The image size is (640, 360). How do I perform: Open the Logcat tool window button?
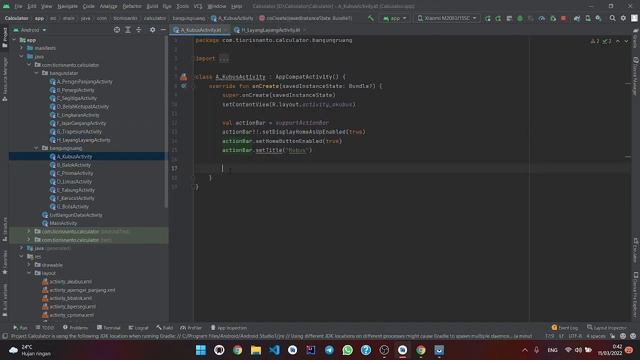click(138, 328)
